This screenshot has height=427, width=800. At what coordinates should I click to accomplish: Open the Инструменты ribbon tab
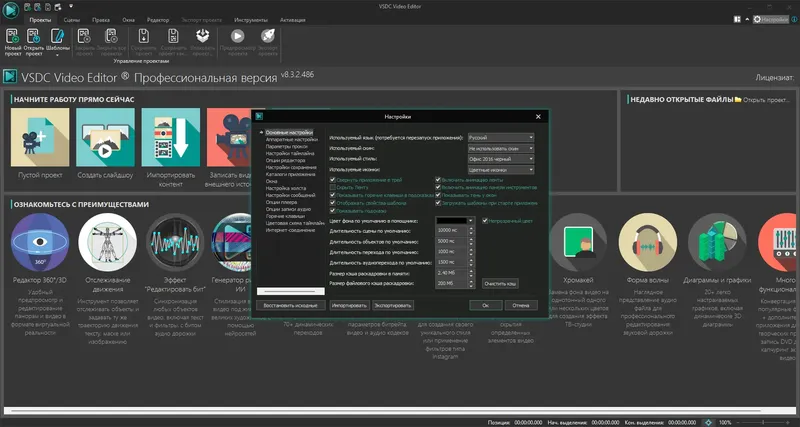251,20
